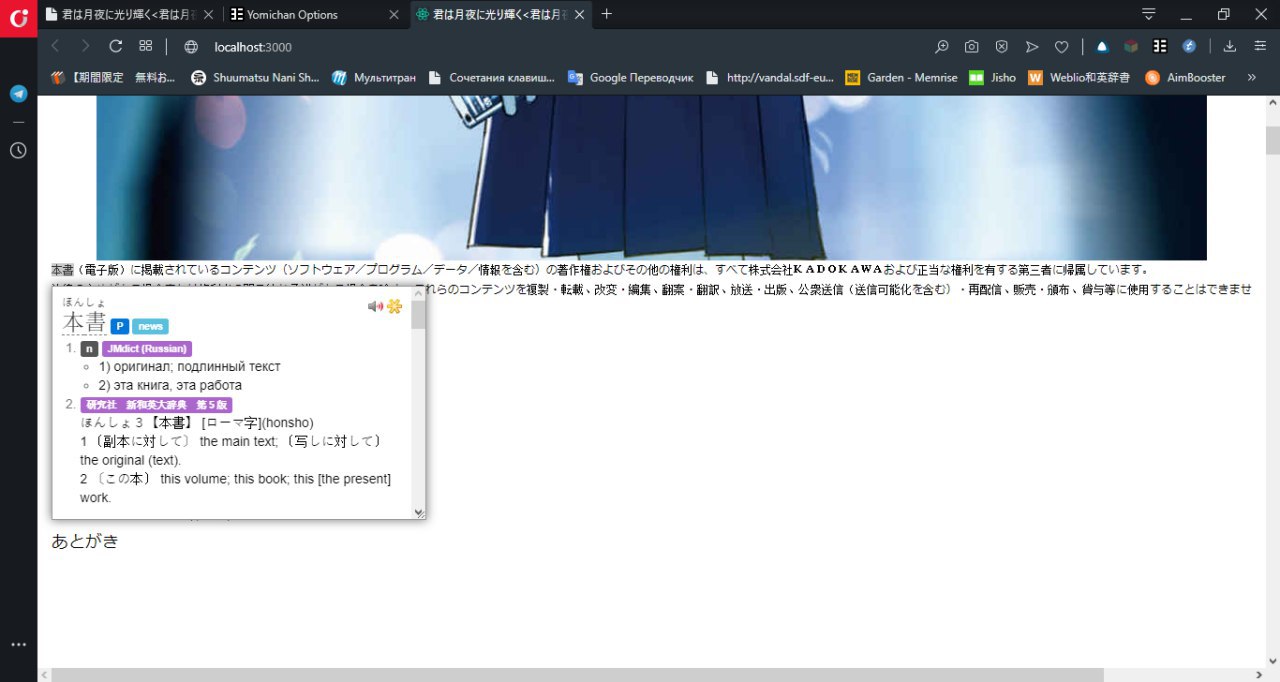1280x682 pixels.
Task: Click the anime illustration image
Action: click(x=651, y=178)
